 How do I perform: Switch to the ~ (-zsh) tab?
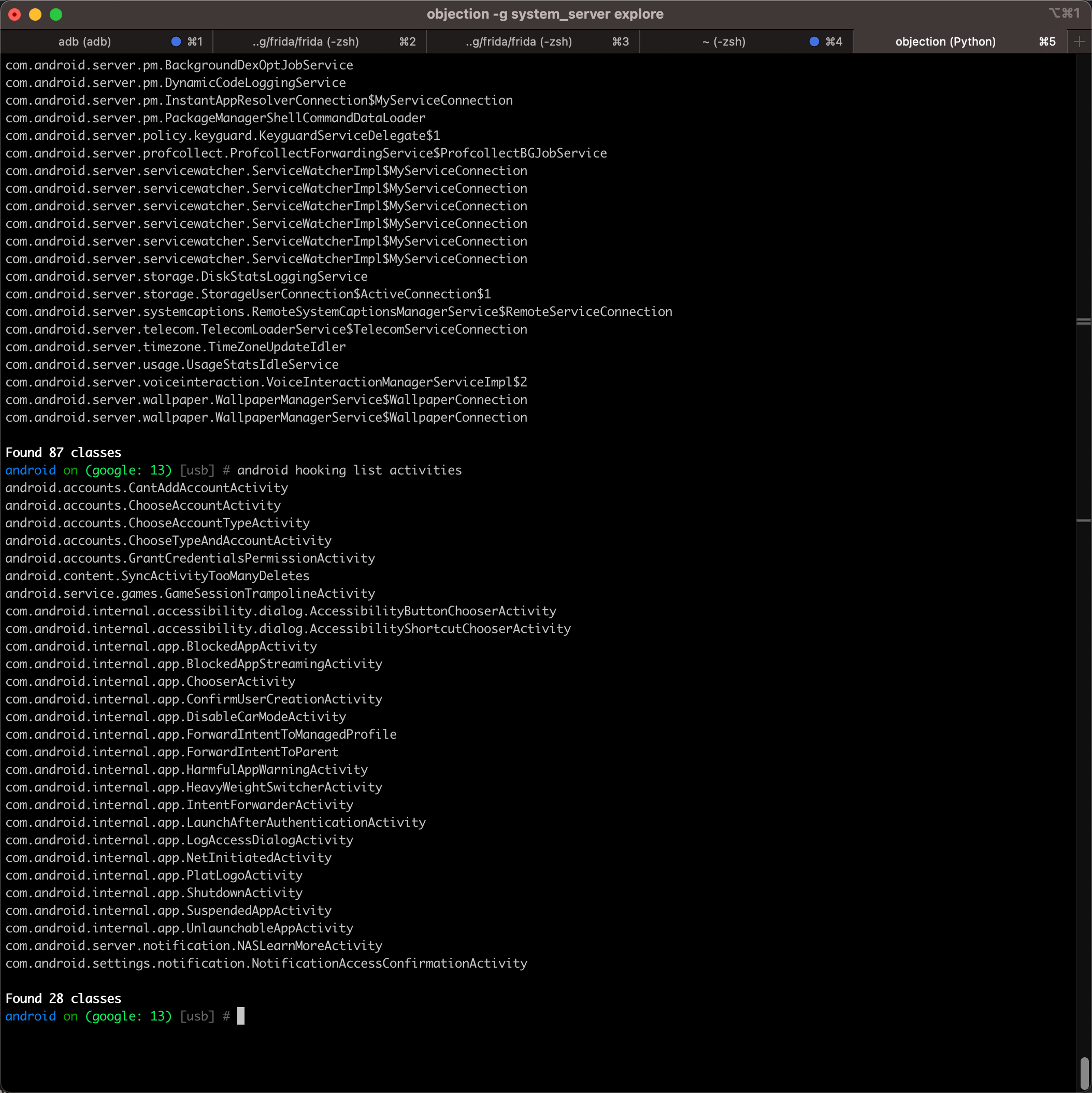(x=746, y=41)
